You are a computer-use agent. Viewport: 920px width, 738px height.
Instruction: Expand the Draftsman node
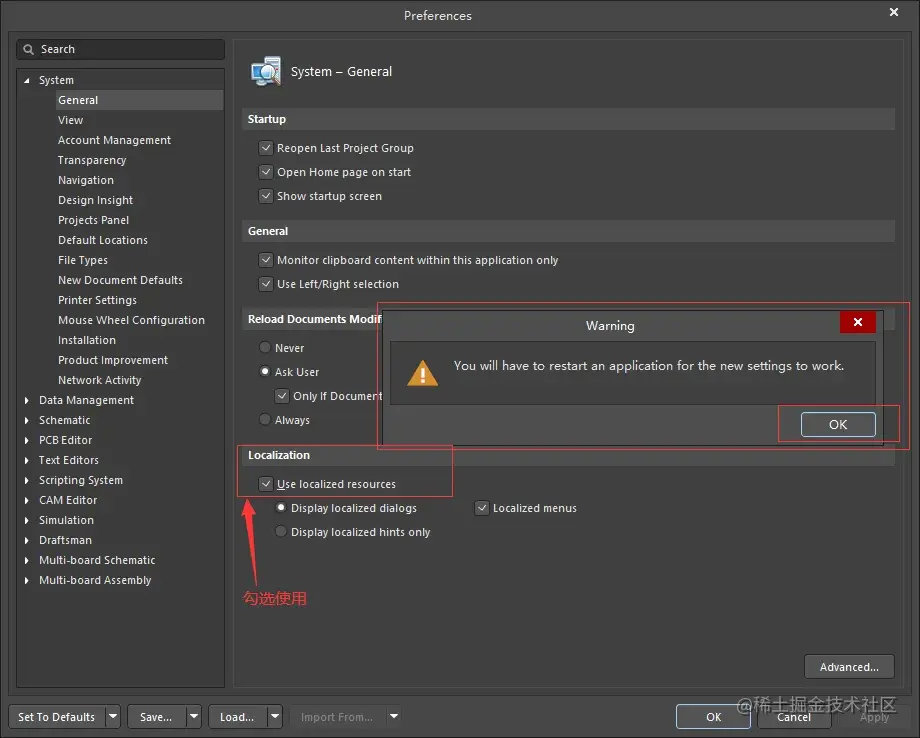pyautogui.click(x=26, y=540)
